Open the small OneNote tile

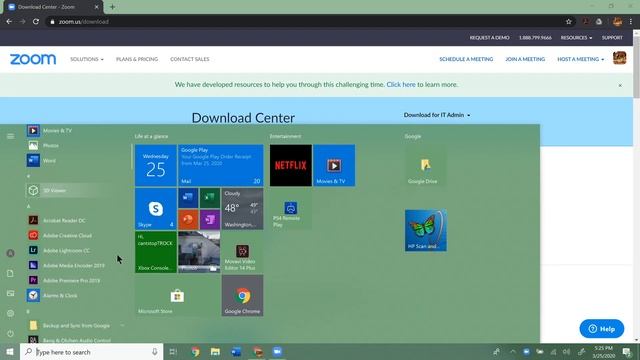(210, 220)
